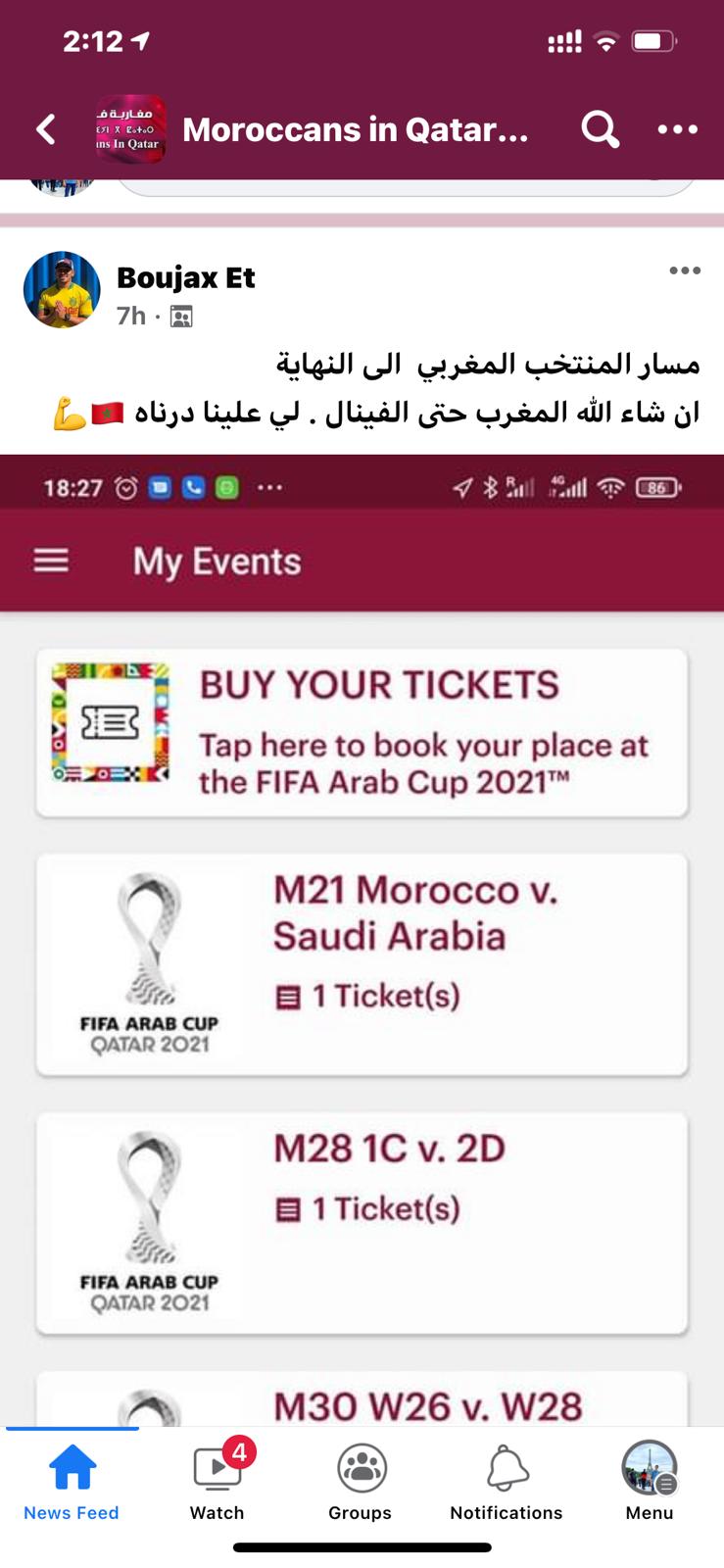The height and width of the screenshot is (1568, 724).
Task: Tap the Boujax Et author name
Action: 186,278
